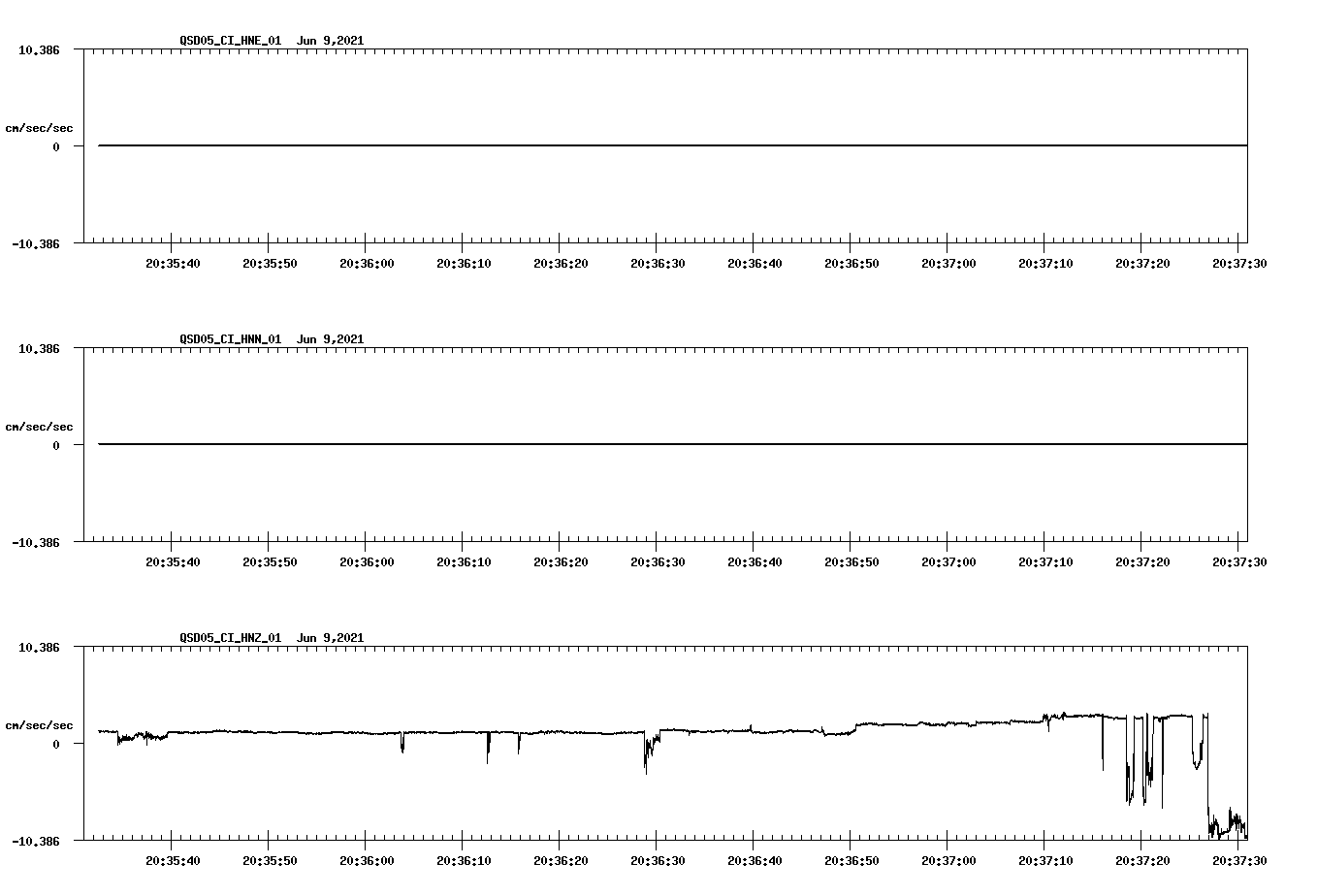
Task: Click the 0 axis value on HNZ plot
Action: [x=56, y=744]
